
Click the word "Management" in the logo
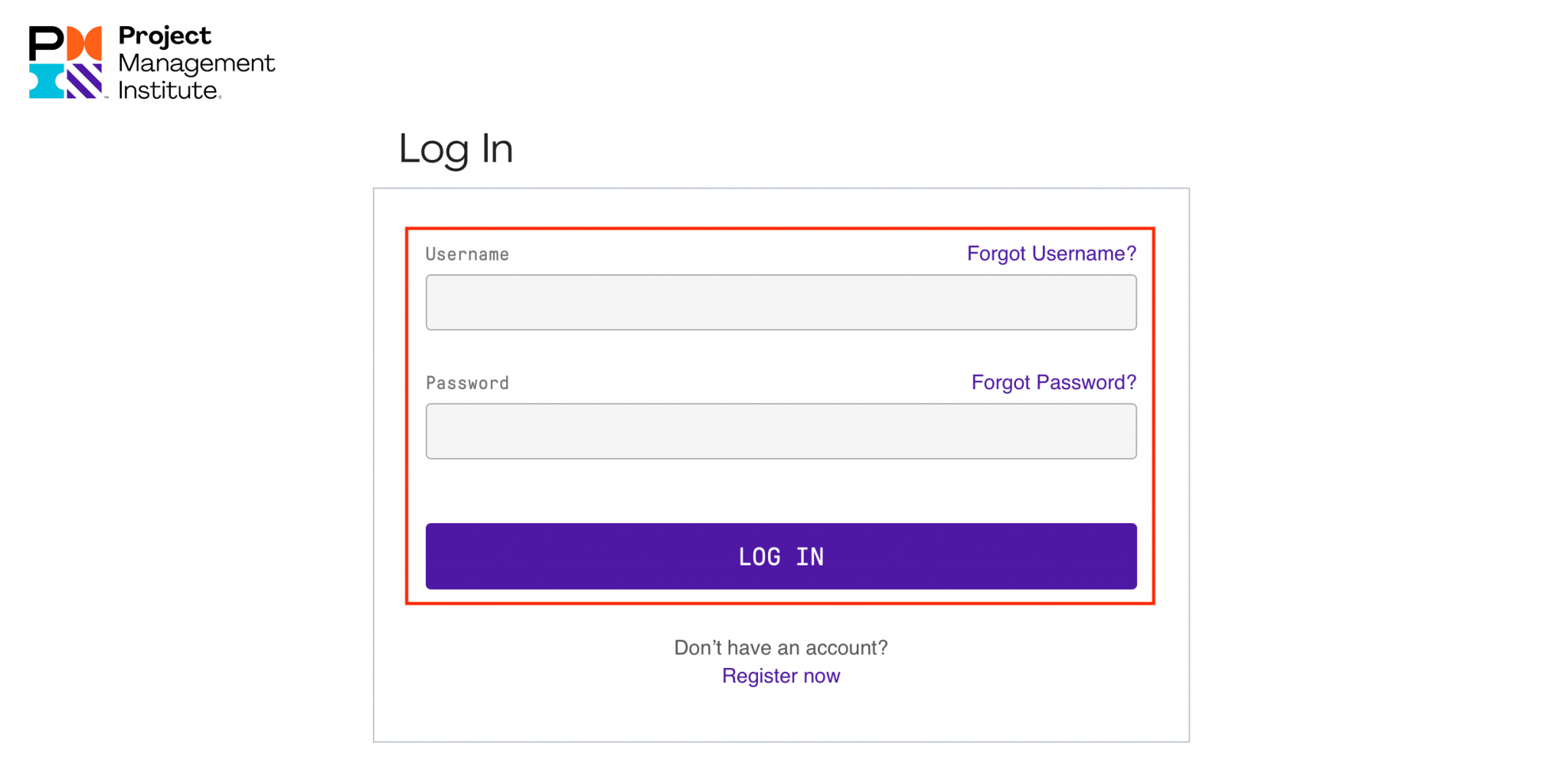tap(197, 63)
